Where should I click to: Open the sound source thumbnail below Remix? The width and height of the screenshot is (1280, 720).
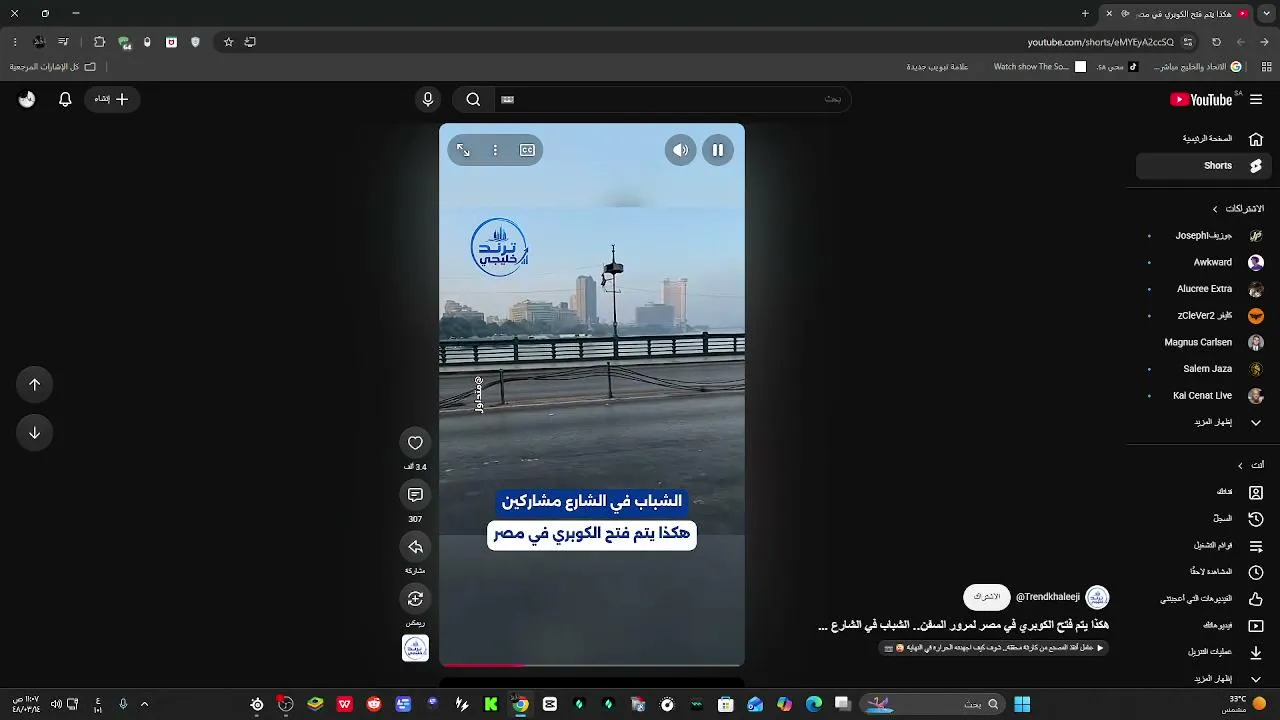tap(415, 648)
